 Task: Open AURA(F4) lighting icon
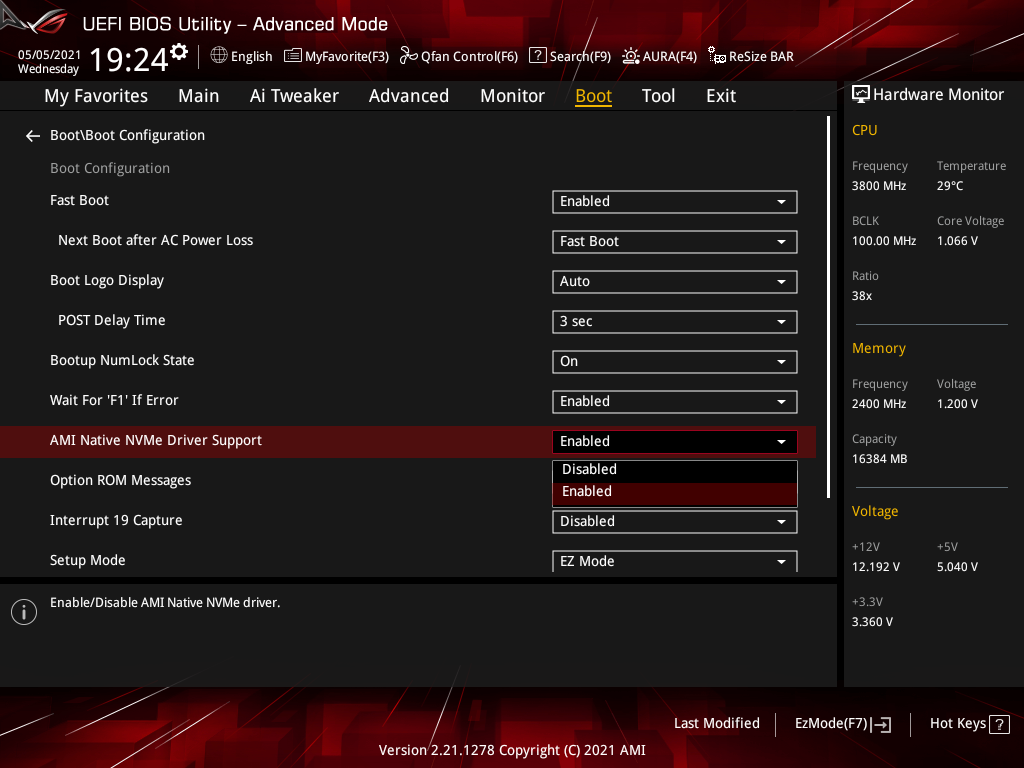tap(631, 56)
